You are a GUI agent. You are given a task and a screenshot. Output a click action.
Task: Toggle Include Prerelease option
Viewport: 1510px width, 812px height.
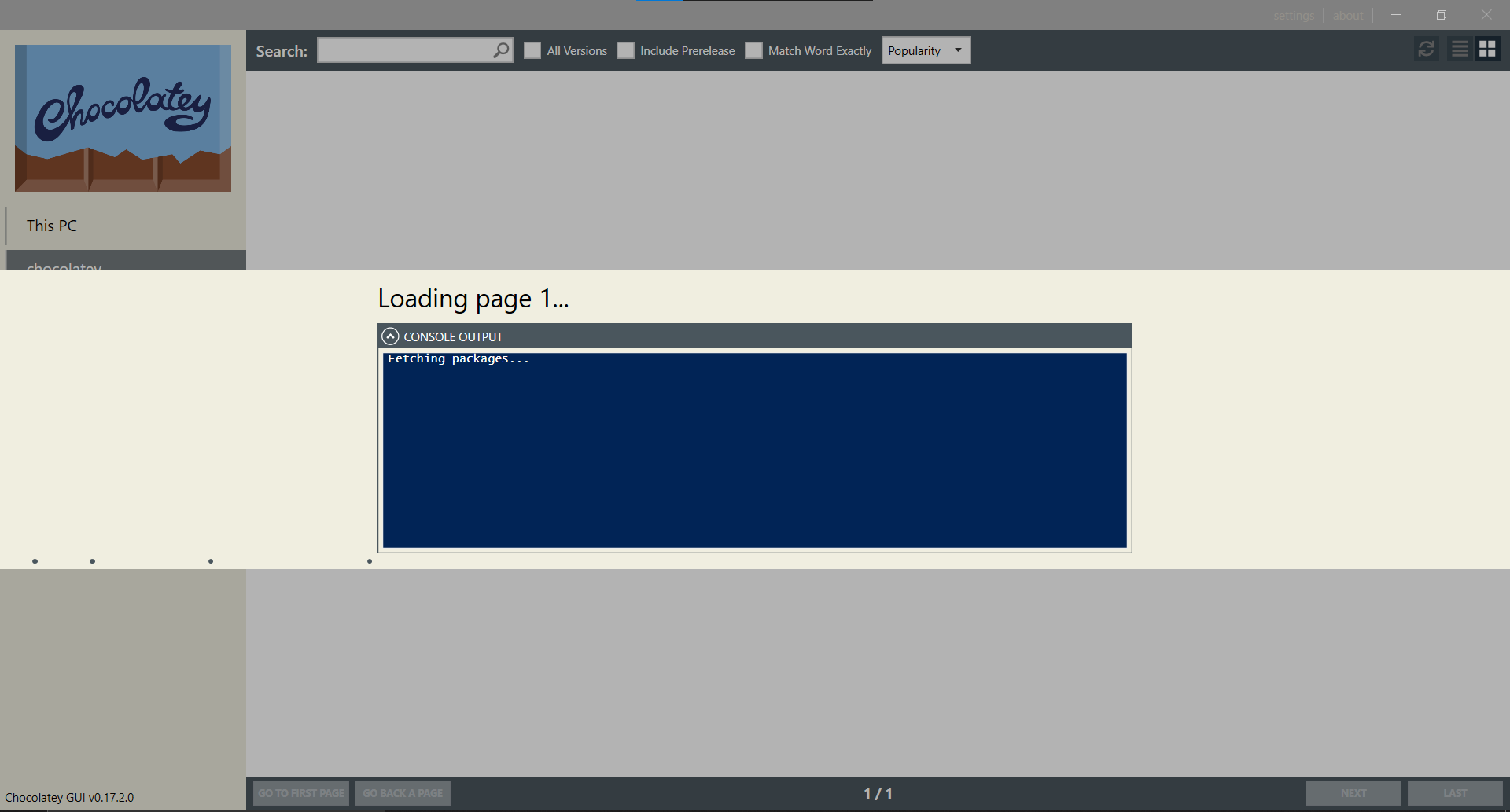625,50
